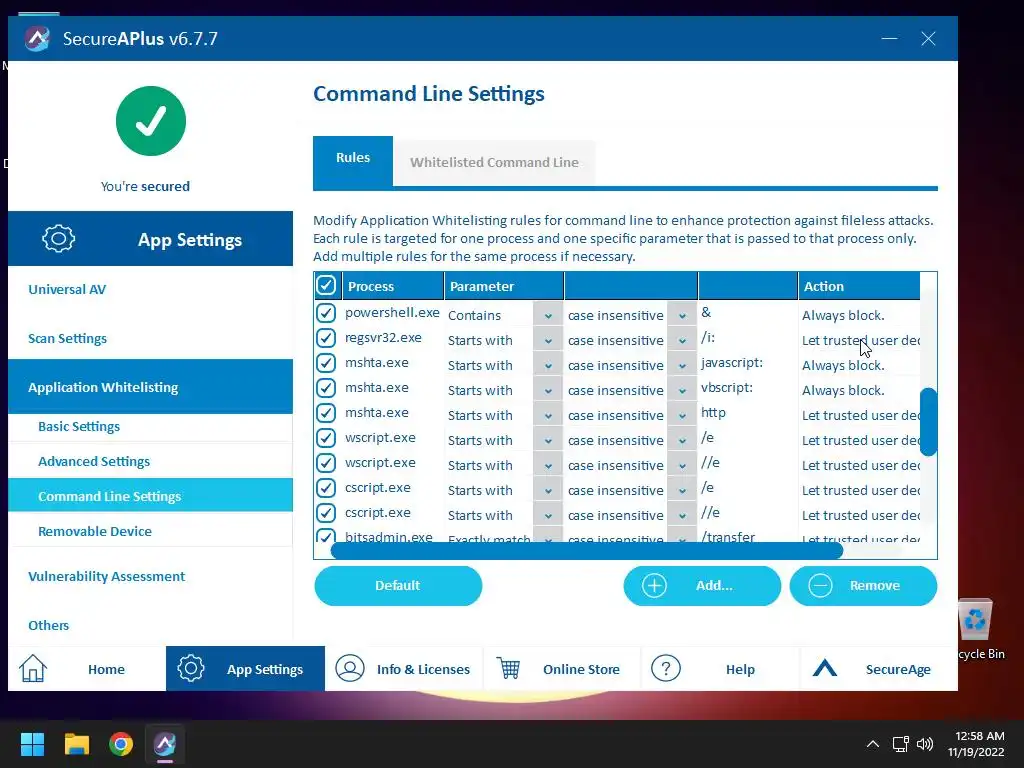Open Universal AV settings
Image resolution: width=1024 pixels, height=768 pixels.
[x=67, y=289]
